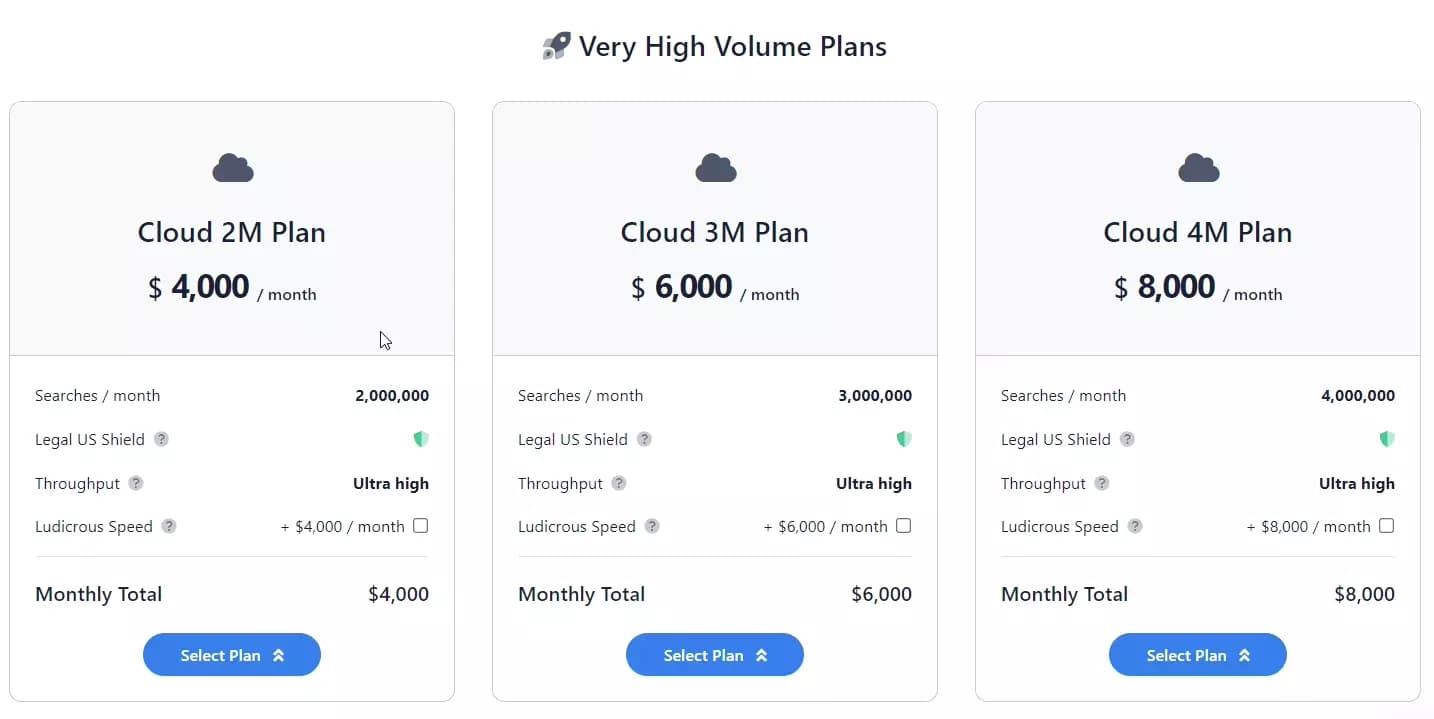This screenshot has height=719, width=1434.
Task: Enable Ludicrous Speed for Cloud 4M Plan
Action: 1387,526
